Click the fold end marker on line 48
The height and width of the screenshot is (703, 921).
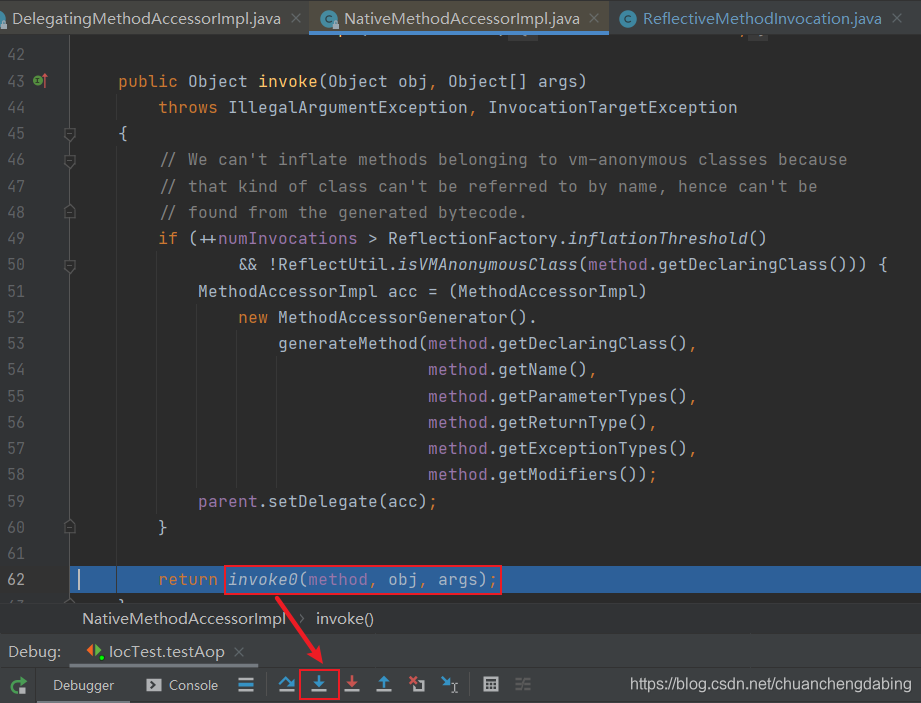click(x=70, y=212)
